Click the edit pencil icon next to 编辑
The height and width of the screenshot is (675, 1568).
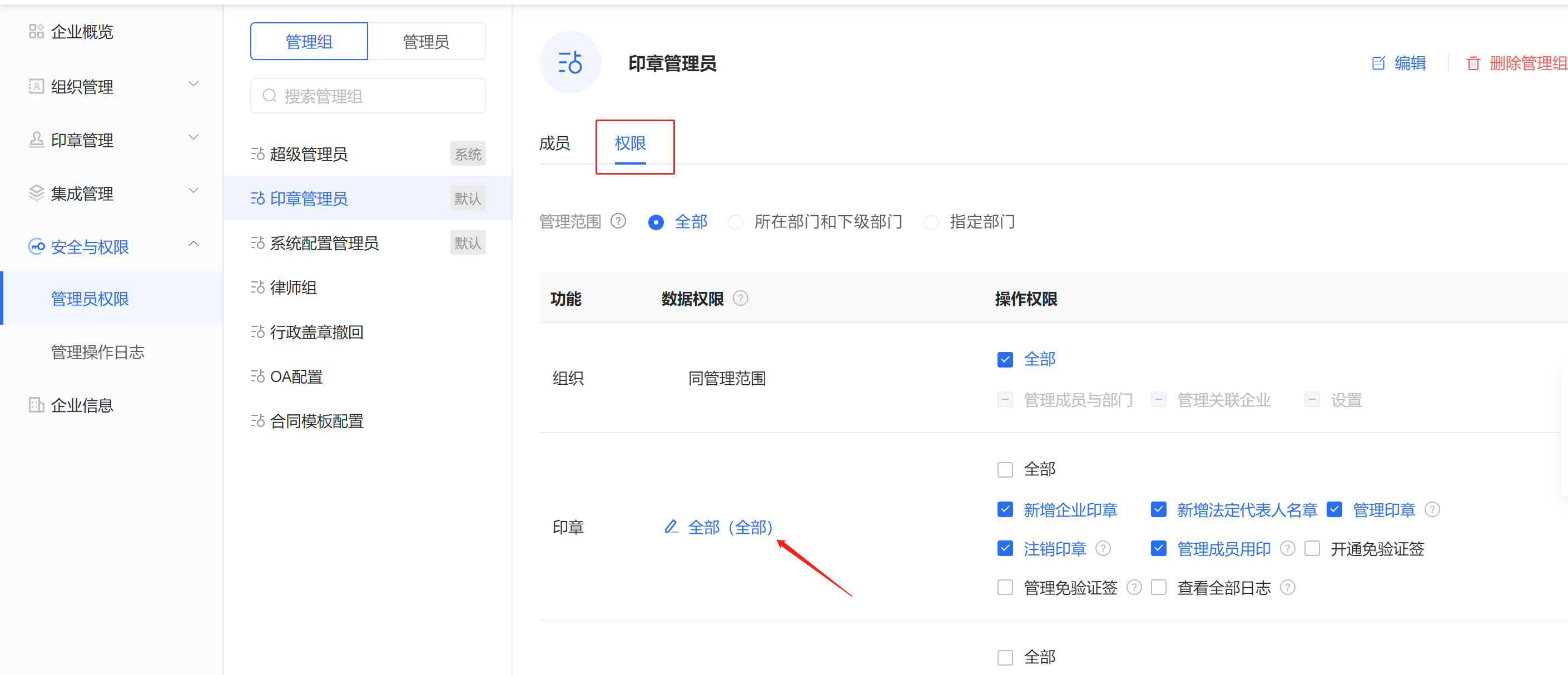coord(1378,63)
